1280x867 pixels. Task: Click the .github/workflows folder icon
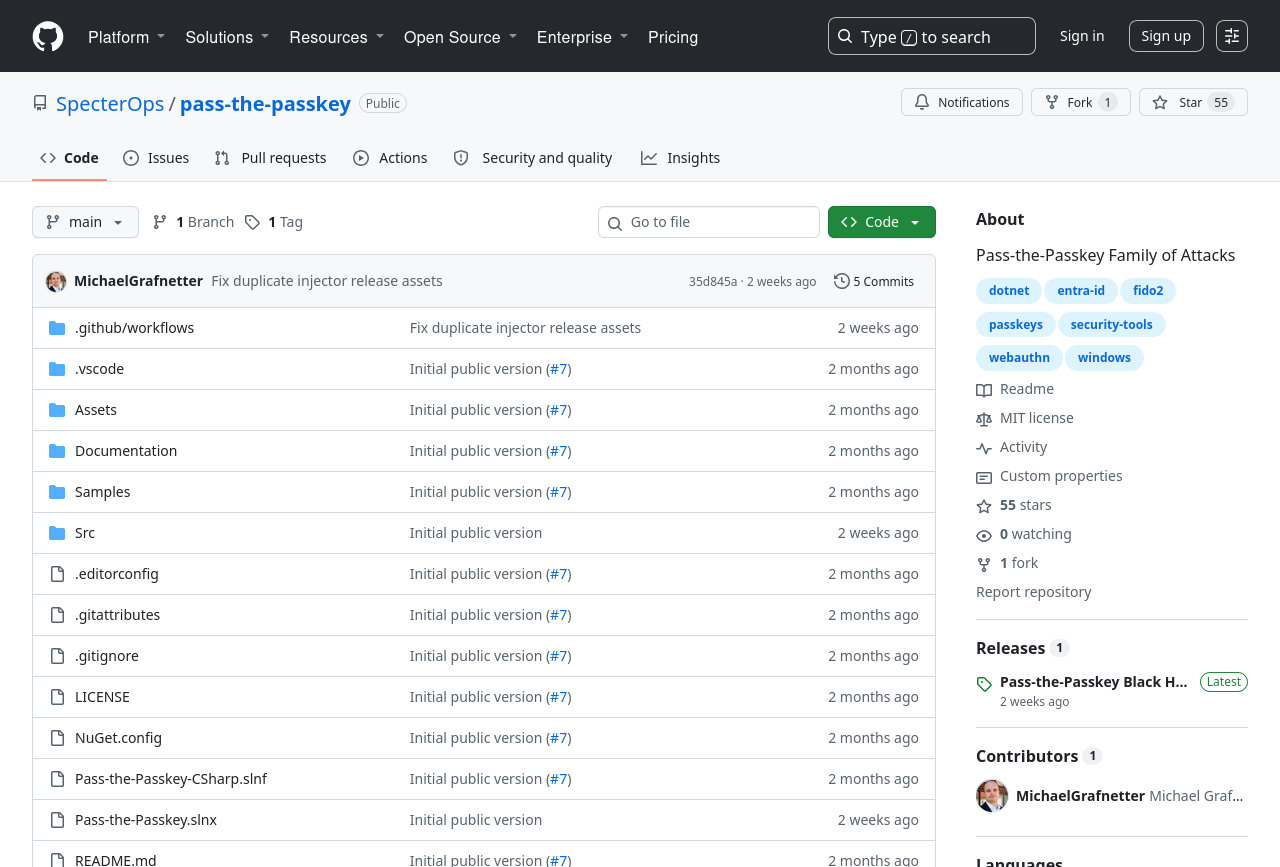57,328
